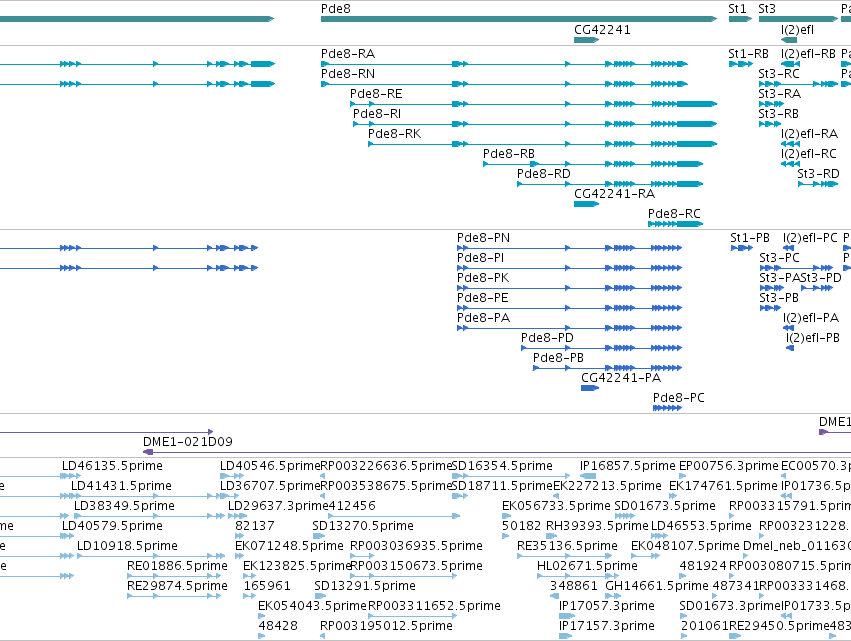Select the Pde8-PC protein label
Screen dimensions: 851x641
click(678, 398)
